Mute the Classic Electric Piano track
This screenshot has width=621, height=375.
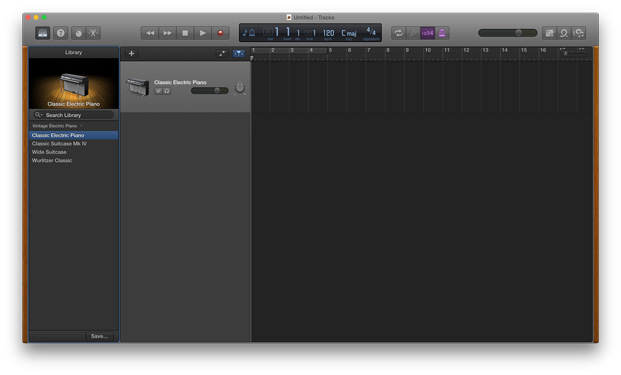[x=158, y=91]
